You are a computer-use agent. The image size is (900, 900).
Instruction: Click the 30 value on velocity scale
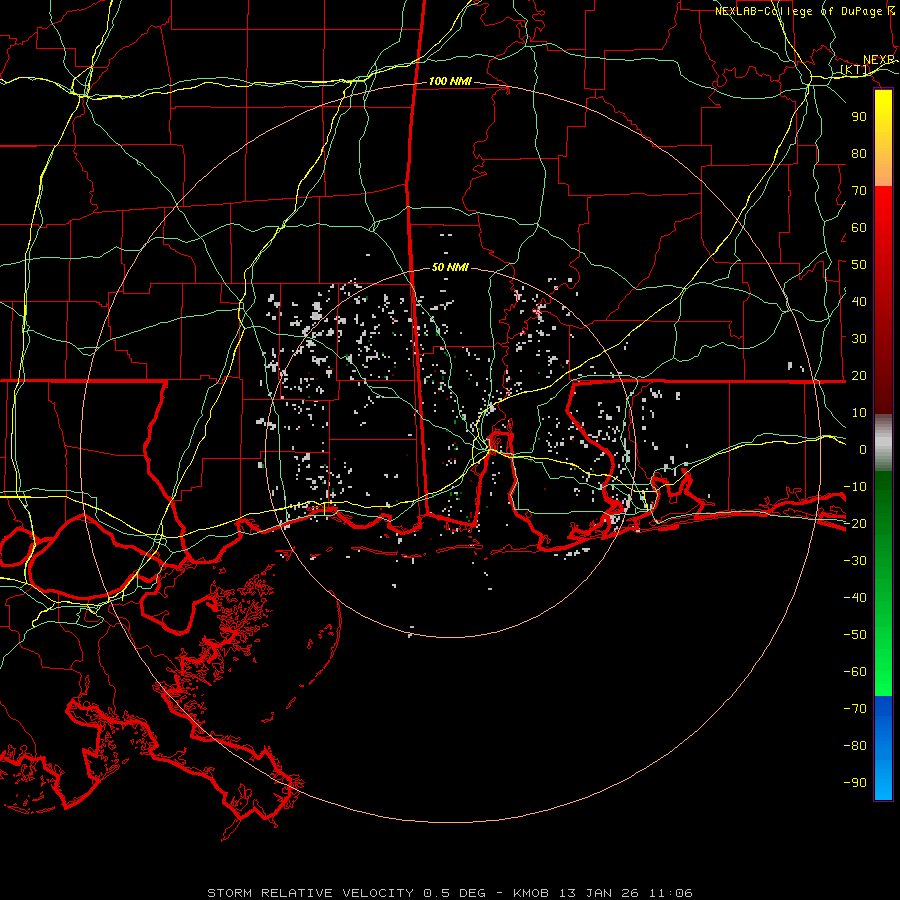click(x=859, y=339)
